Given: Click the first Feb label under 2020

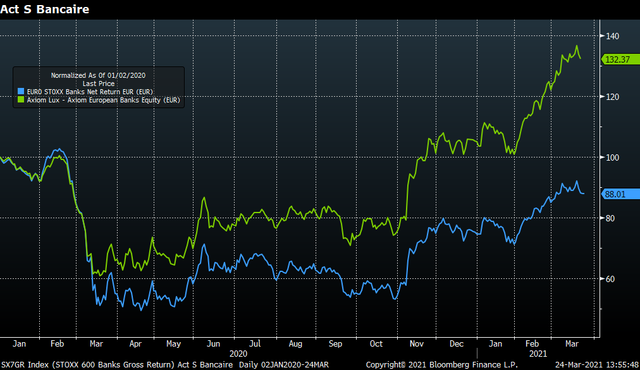Looking at the screenshot, I should [57, 344].
